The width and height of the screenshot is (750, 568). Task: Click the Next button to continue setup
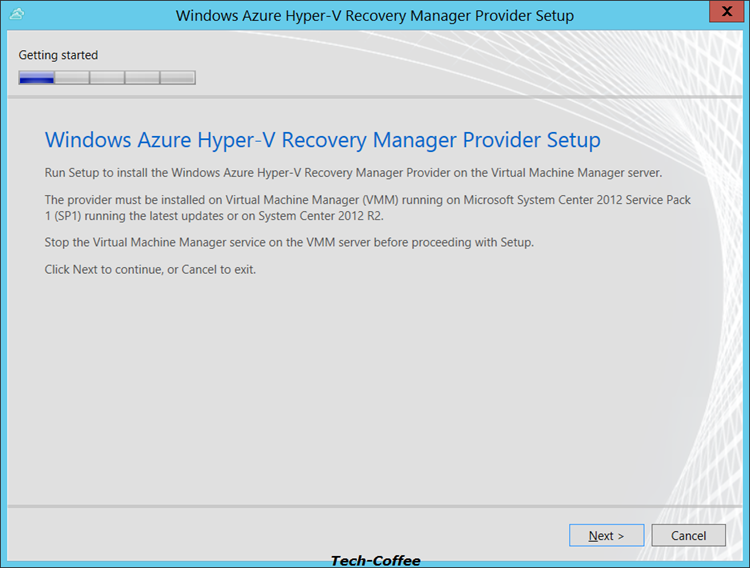[607, 535]
